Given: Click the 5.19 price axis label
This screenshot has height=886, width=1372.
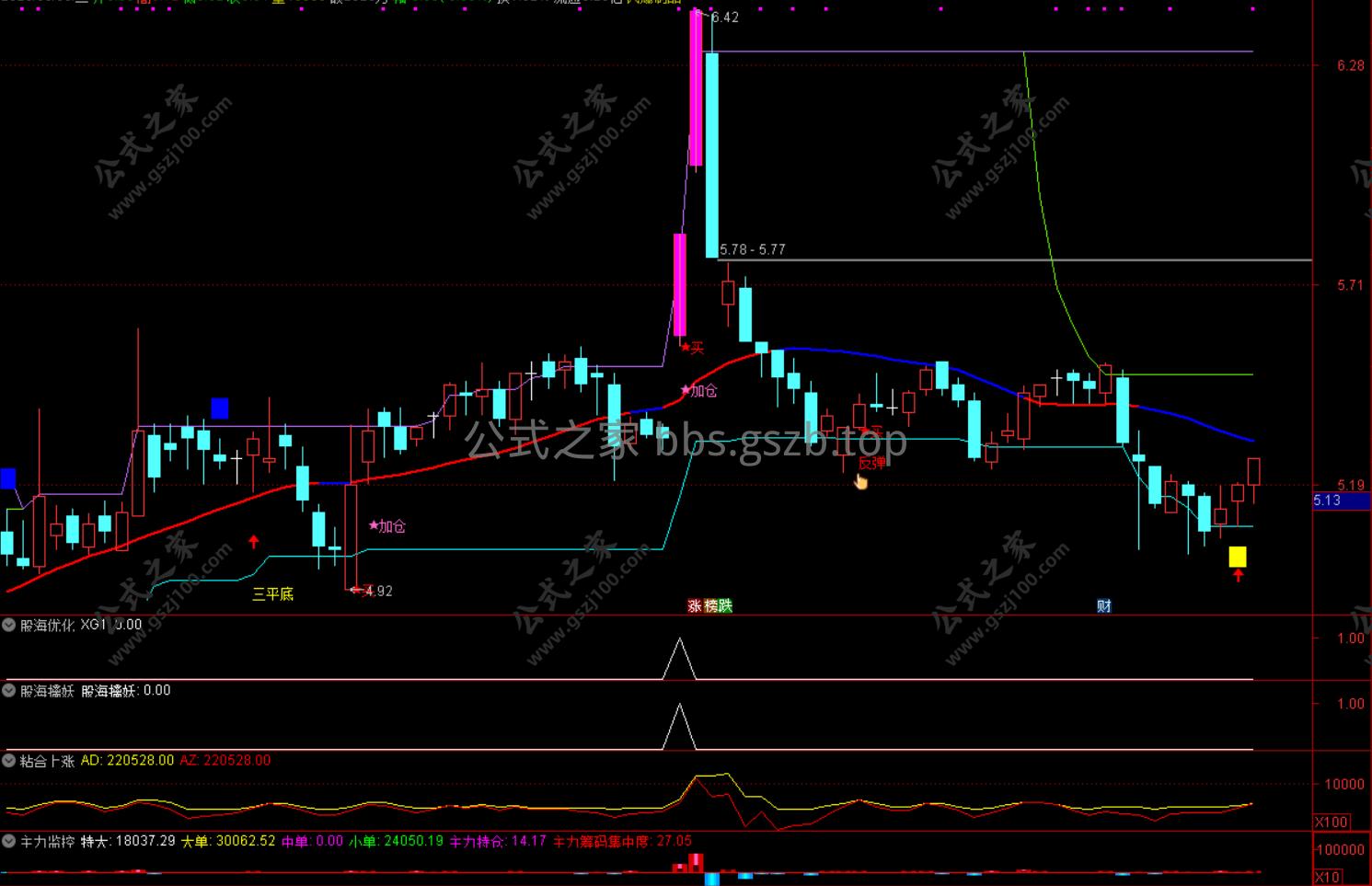Looking at the screenshot, I should click(1351, 485).
